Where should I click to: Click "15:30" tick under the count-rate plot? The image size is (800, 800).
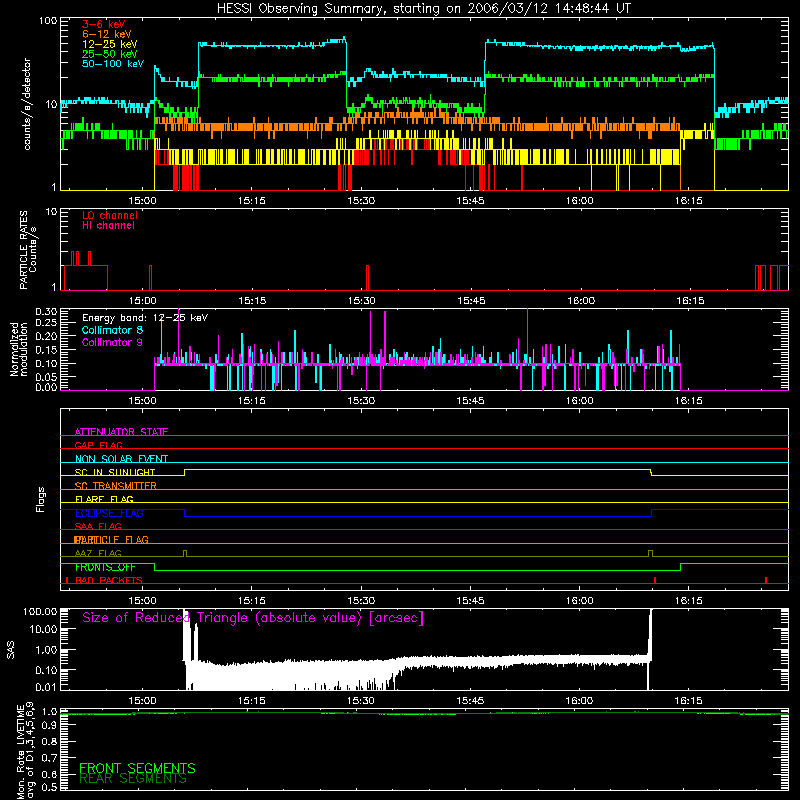tap(361, 201)
